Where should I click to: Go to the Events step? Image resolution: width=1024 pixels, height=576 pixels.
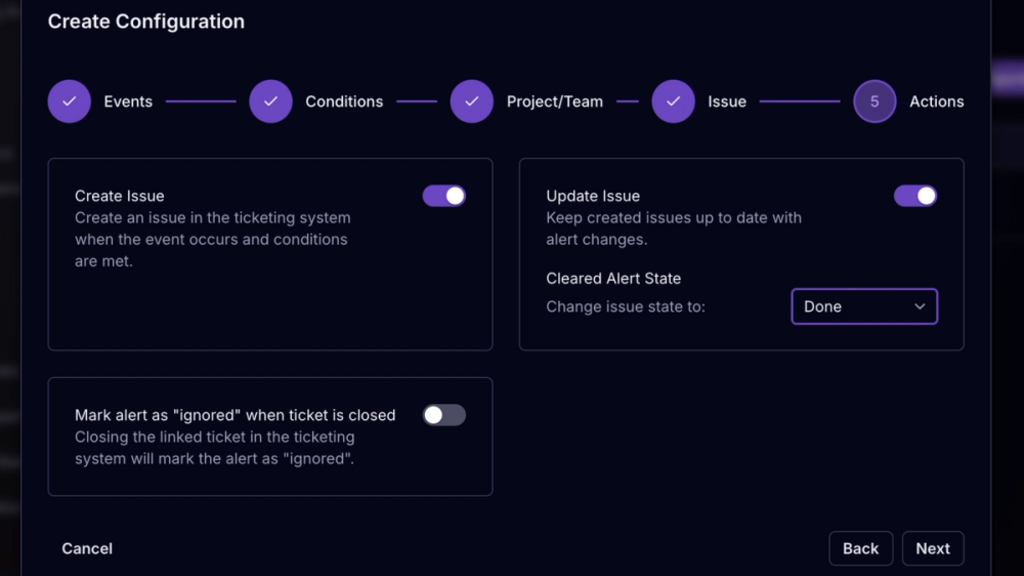coord(128,101)
